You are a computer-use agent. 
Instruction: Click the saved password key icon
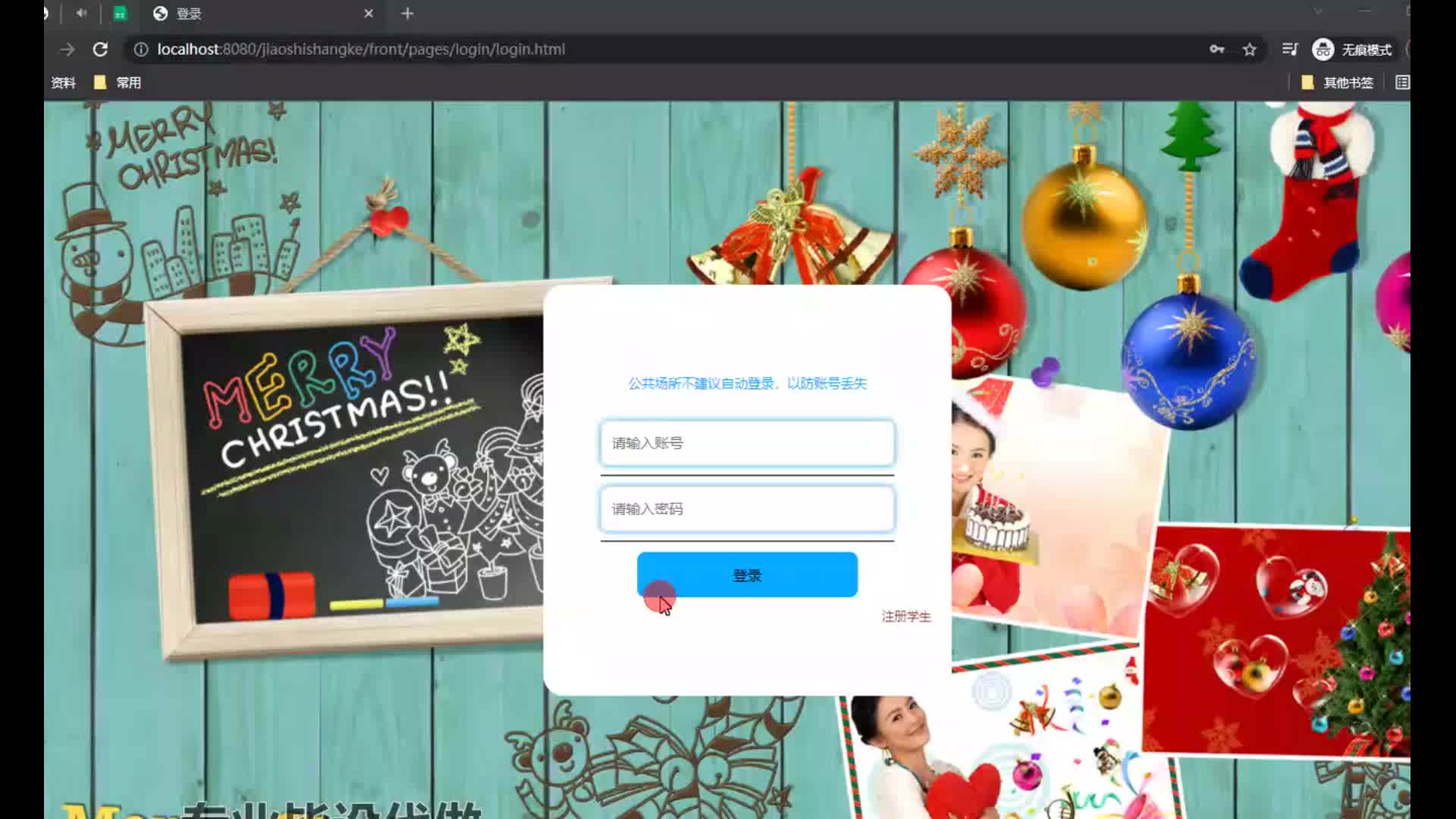1216,49
